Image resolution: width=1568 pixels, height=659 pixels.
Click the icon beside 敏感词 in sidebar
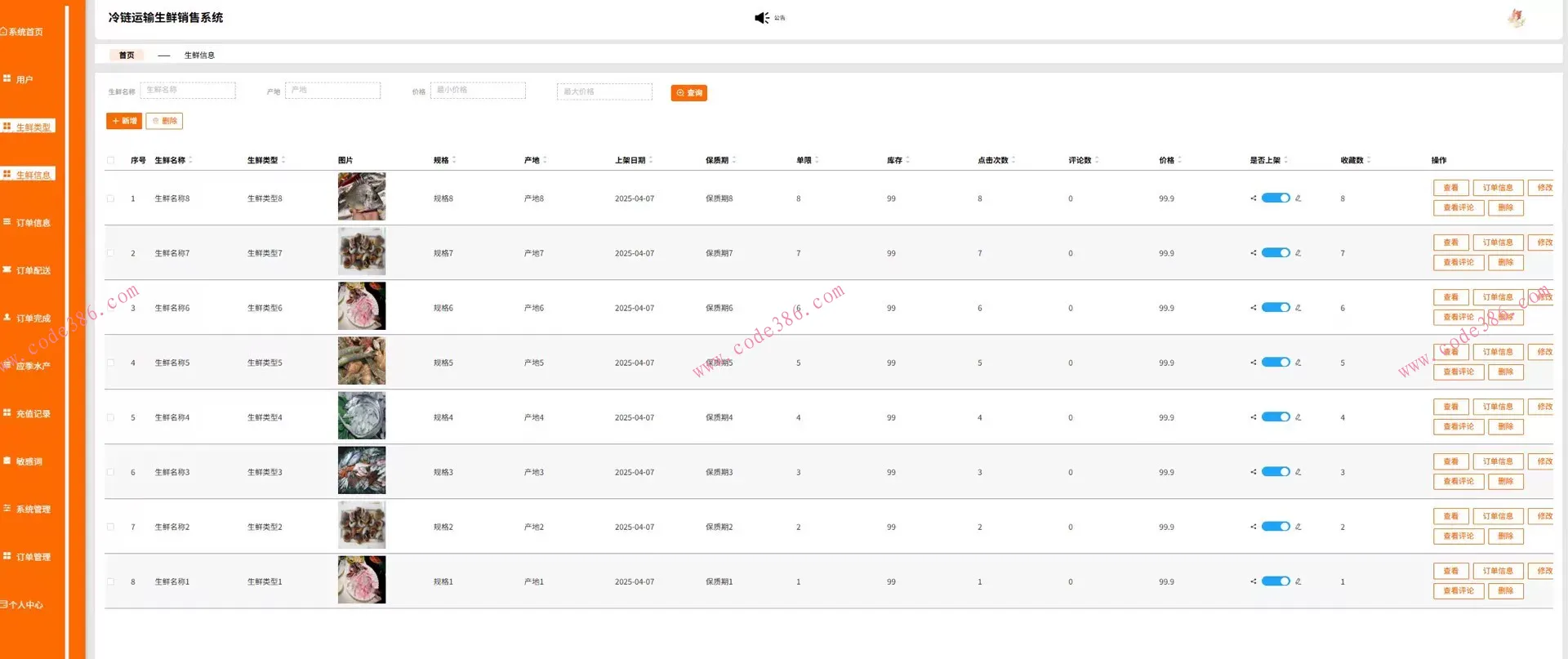click(x=7, y=461)
